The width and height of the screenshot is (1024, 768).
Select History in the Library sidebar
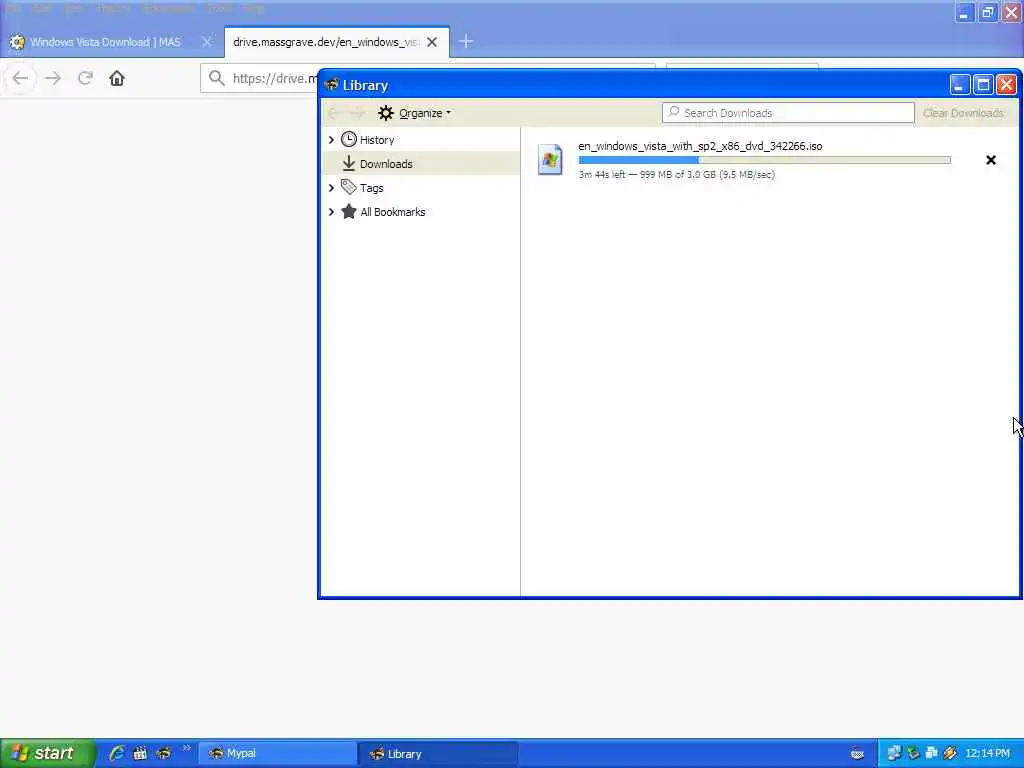point(377,140)
